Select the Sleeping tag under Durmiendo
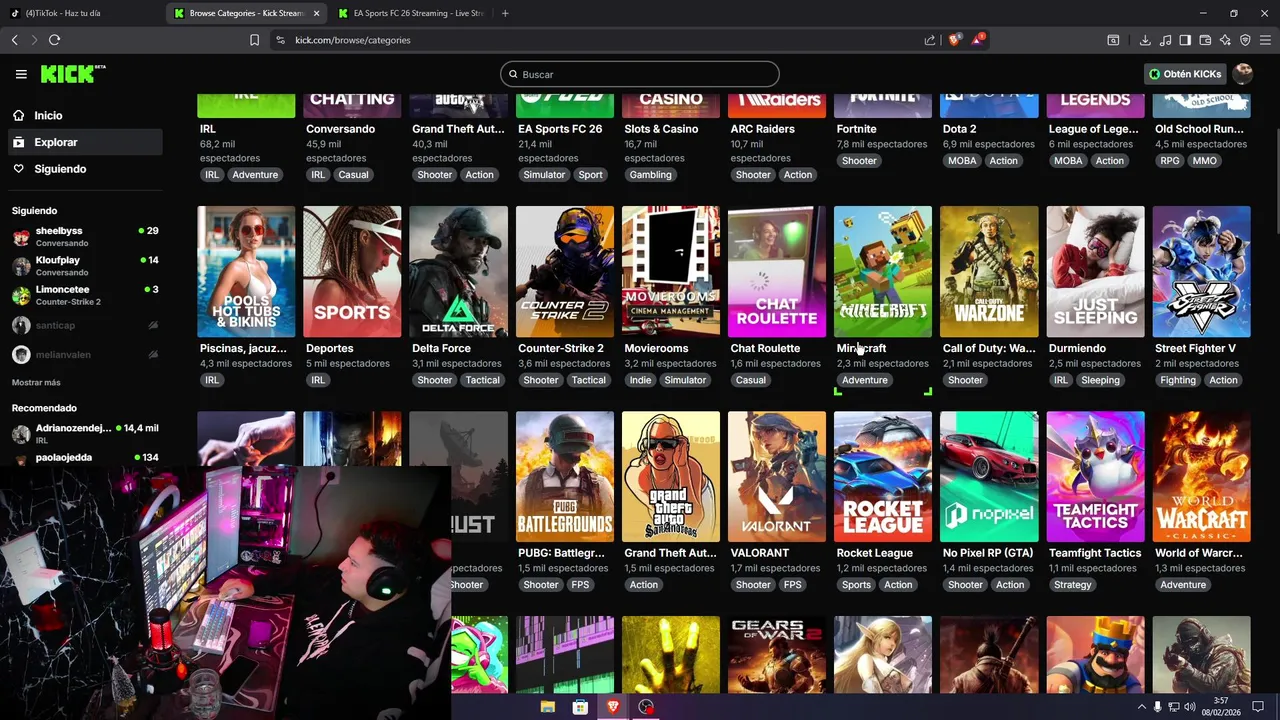1280x720 pixels. (x=1100, y=380)
